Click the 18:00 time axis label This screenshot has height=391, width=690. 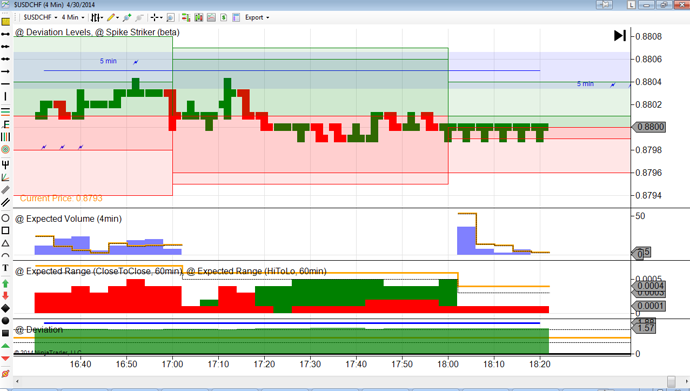click(x=448, y=364)
